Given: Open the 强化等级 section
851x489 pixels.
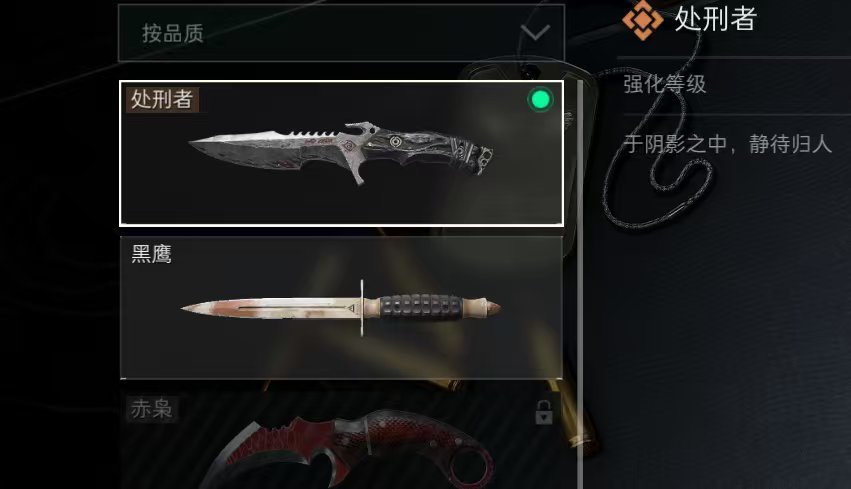Looking at the screenshot, I should (x=665, y=84).
